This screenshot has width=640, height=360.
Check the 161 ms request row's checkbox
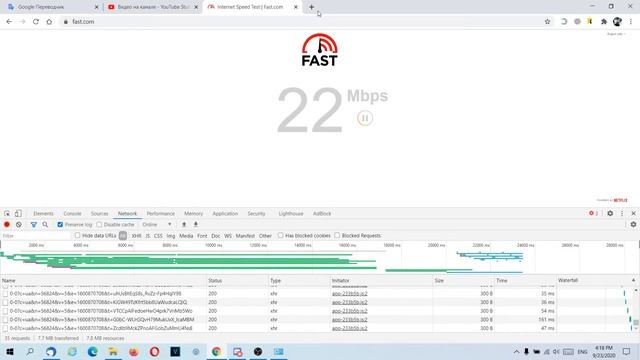[5, 320]
